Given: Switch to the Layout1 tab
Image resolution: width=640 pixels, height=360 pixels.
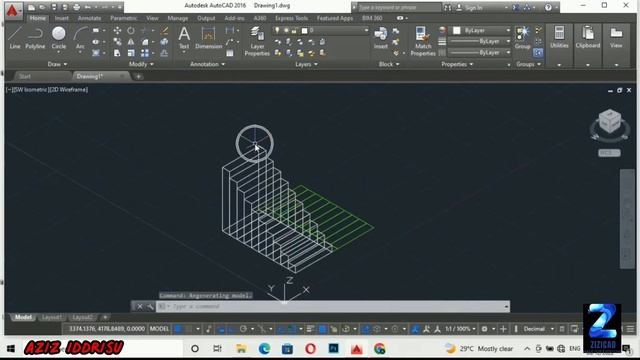Looking at the screenshot, I should pos(52,317).
